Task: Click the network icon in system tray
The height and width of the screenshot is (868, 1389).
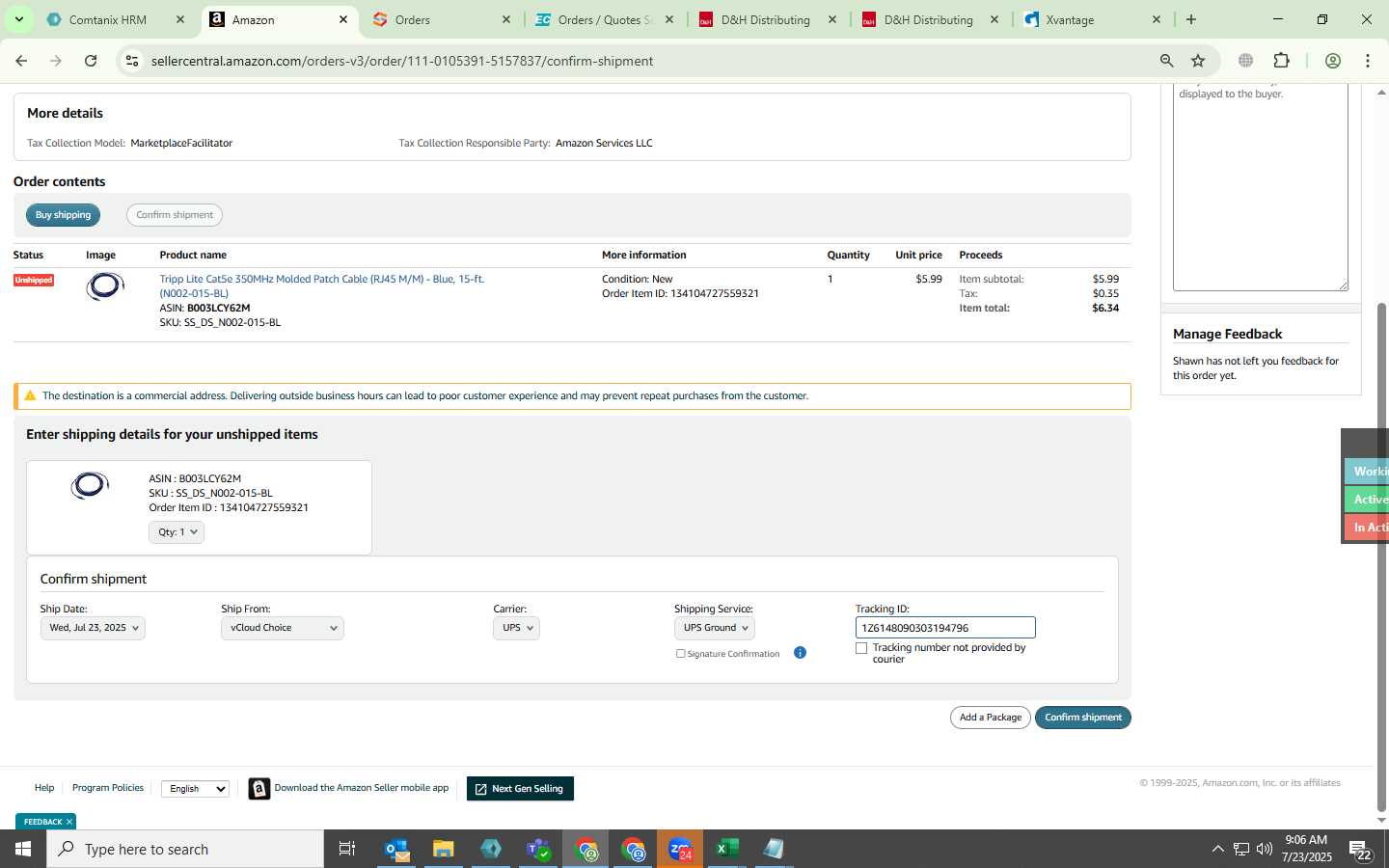Action: click(x=1241, y=849)
